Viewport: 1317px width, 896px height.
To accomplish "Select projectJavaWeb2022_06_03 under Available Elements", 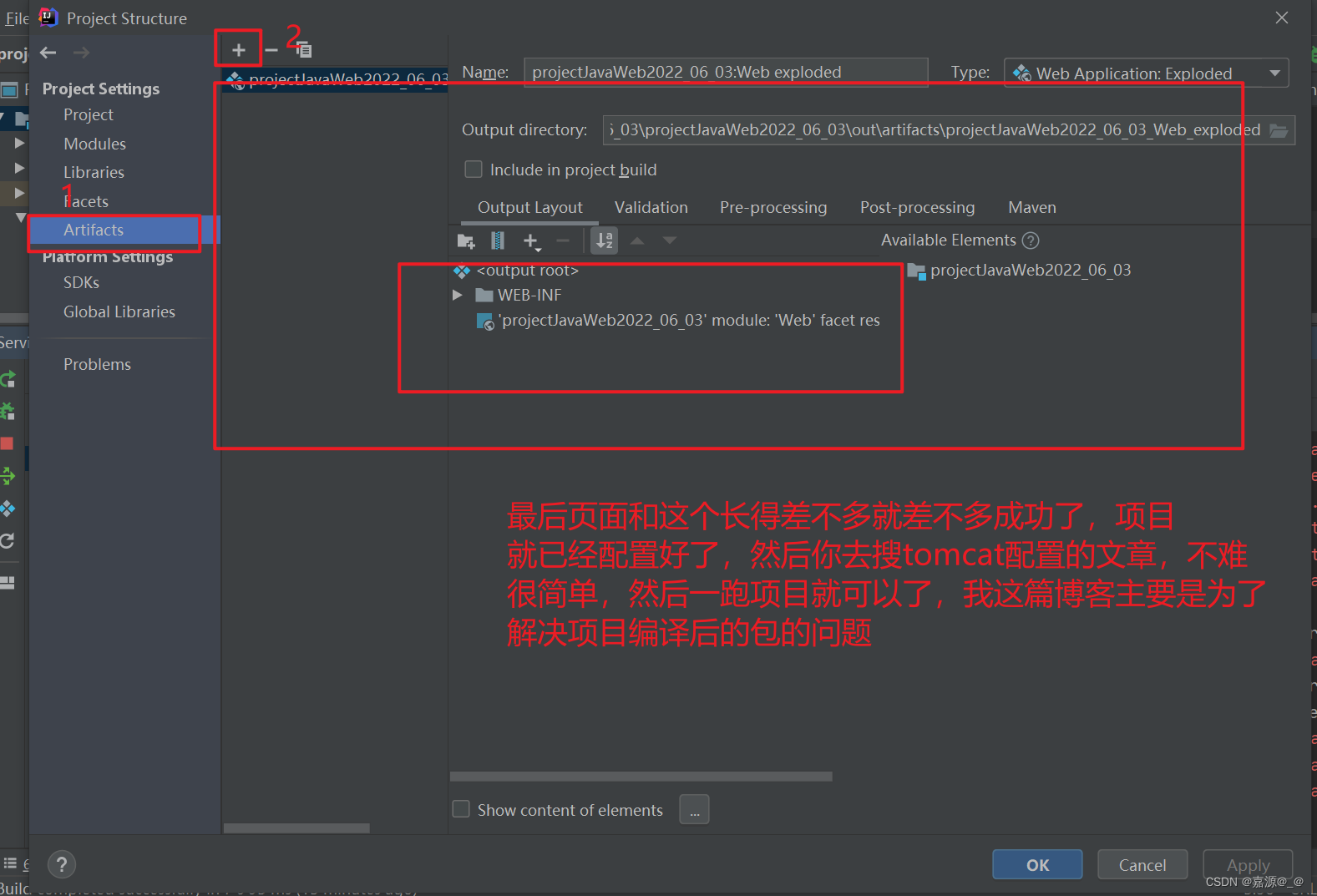I will (1019, 270).
